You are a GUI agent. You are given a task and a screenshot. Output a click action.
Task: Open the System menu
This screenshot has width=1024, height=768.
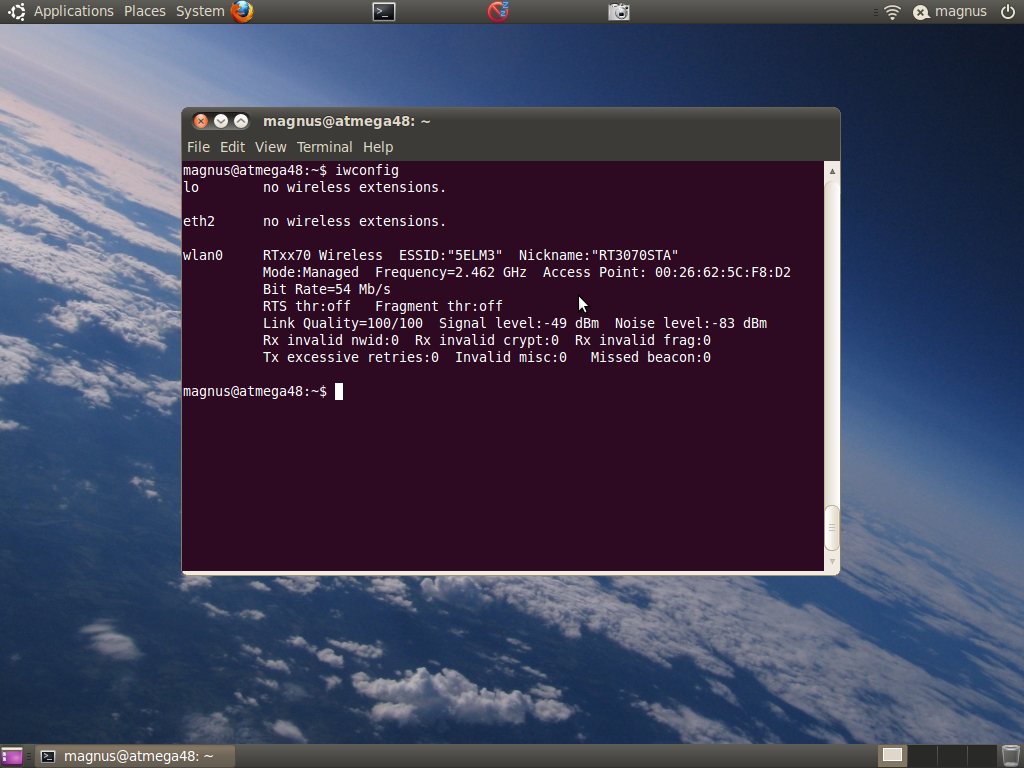[200, 11]
